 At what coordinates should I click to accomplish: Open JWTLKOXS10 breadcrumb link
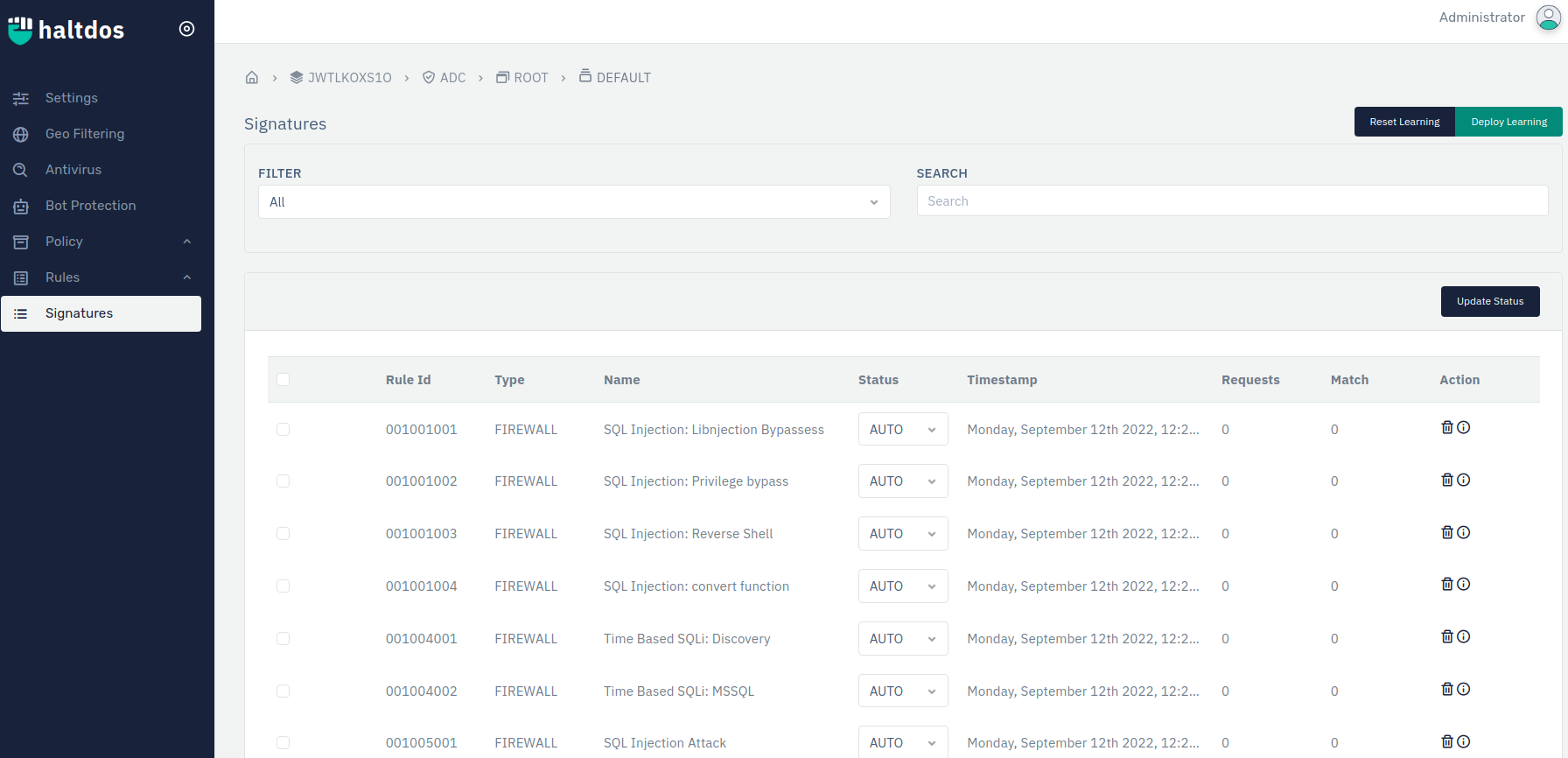tap(340, 77)
